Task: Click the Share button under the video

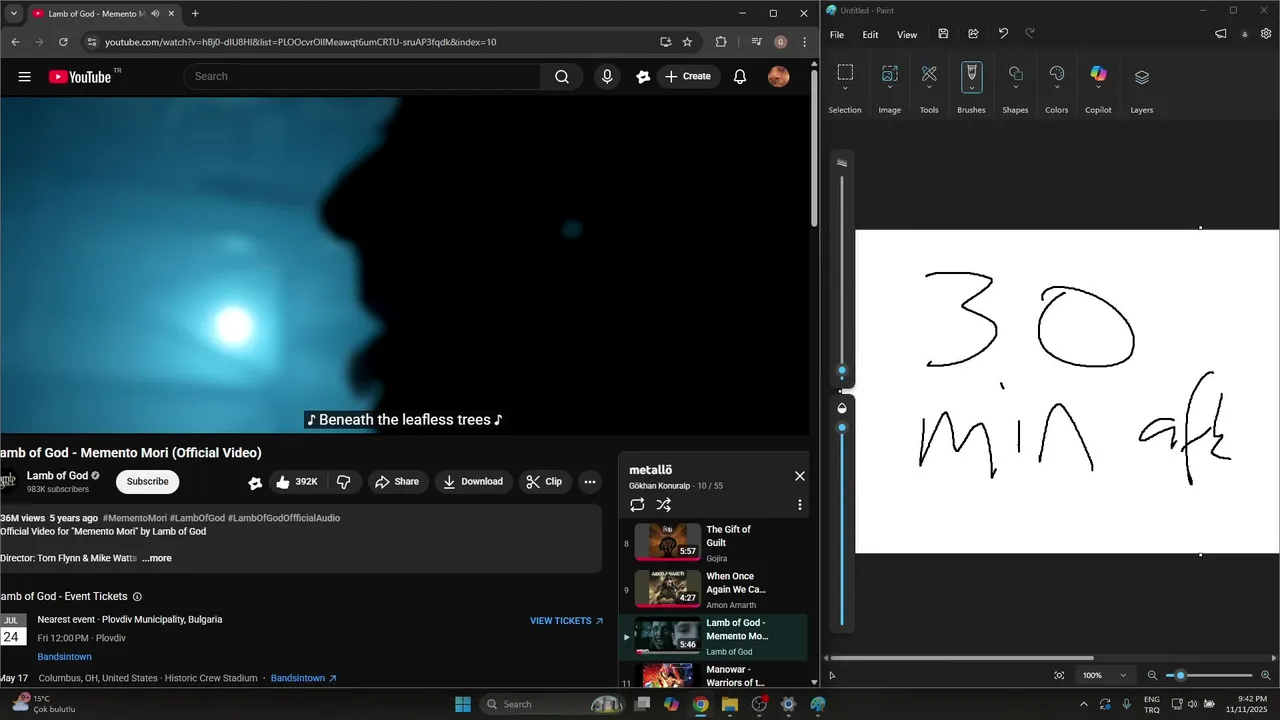Action: 397,482
